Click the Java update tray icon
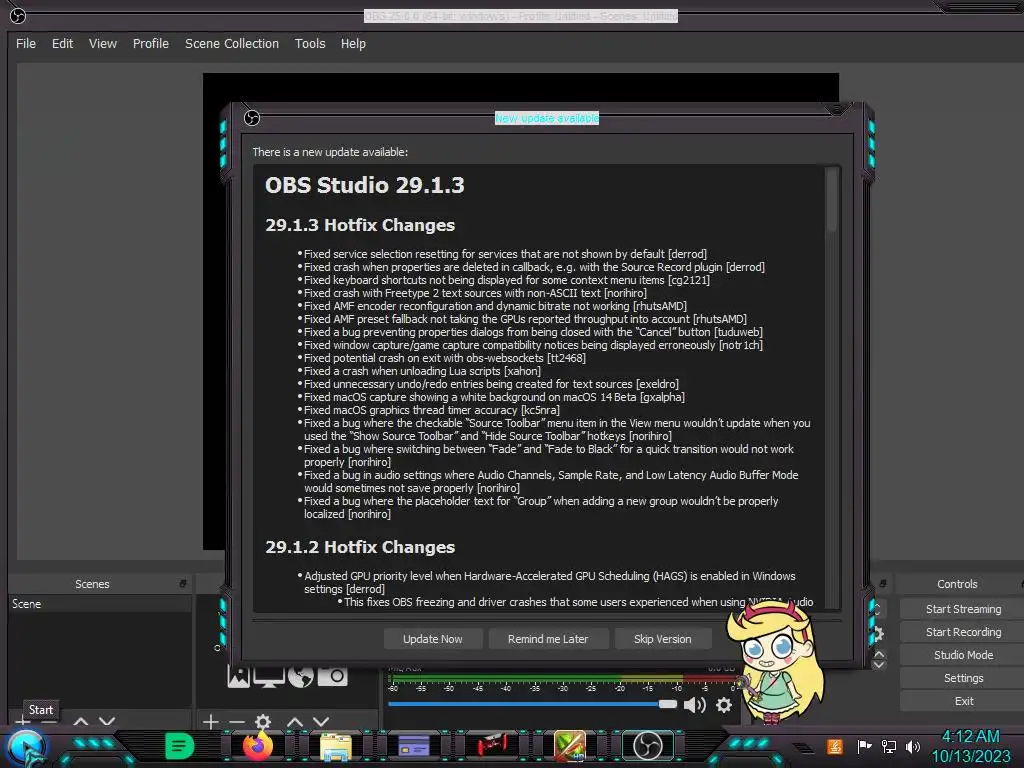The image size is (1024, 768). coord(835,746)
